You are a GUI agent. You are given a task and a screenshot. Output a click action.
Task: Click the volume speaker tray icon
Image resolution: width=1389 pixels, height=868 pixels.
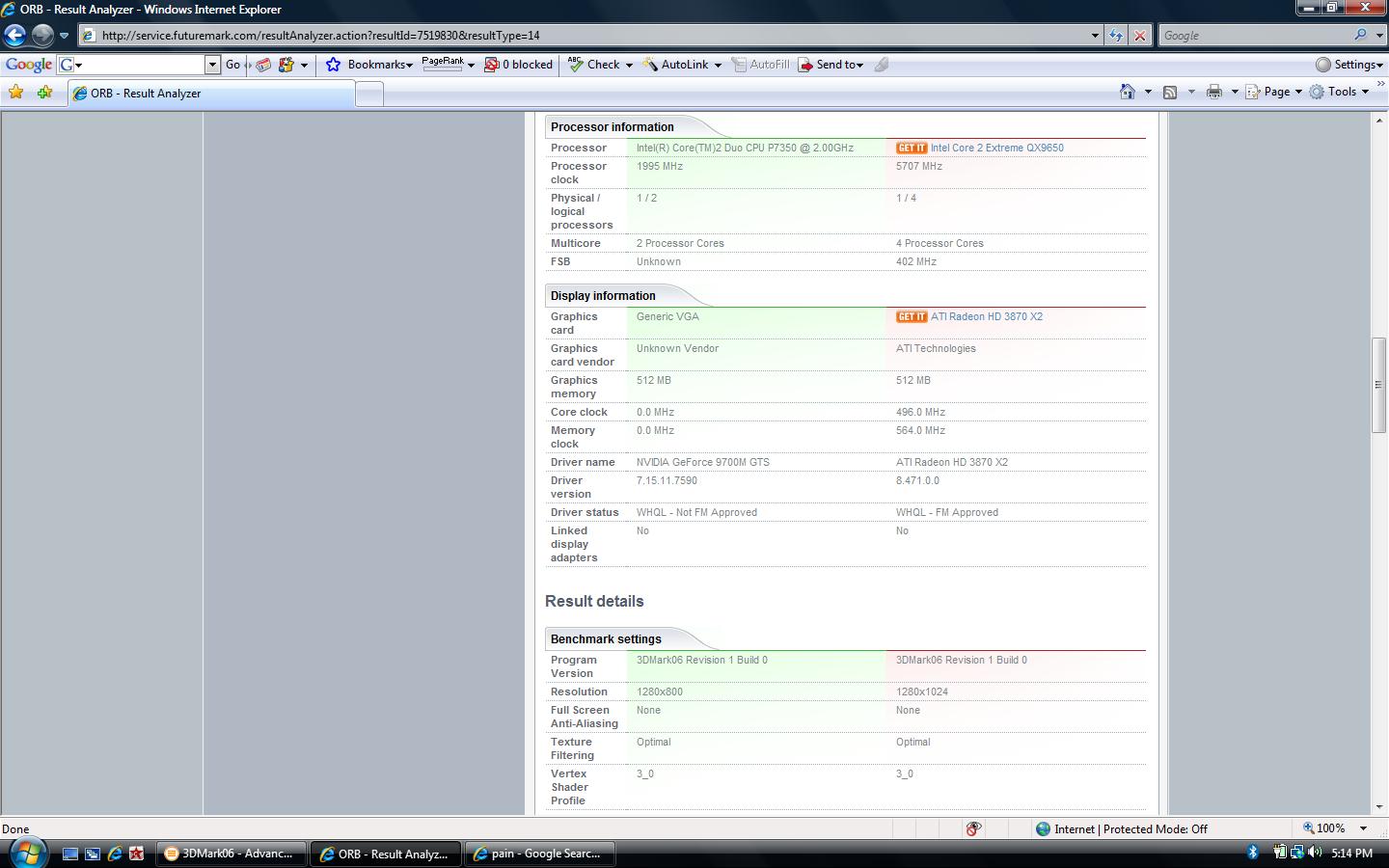[1315, 853]
